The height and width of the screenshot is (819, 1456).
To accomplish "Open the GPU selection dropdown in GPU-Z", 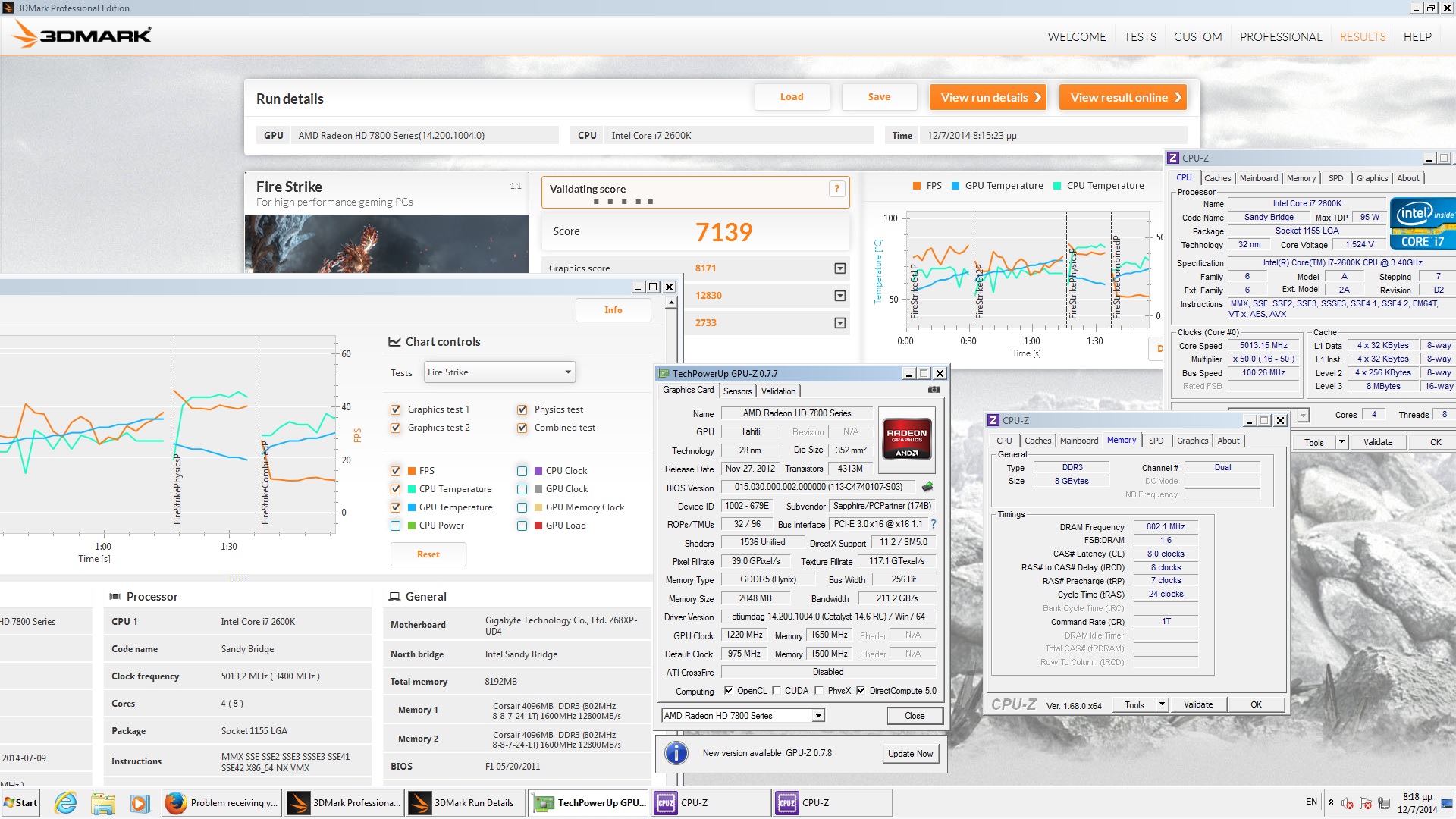I will 818,716.
